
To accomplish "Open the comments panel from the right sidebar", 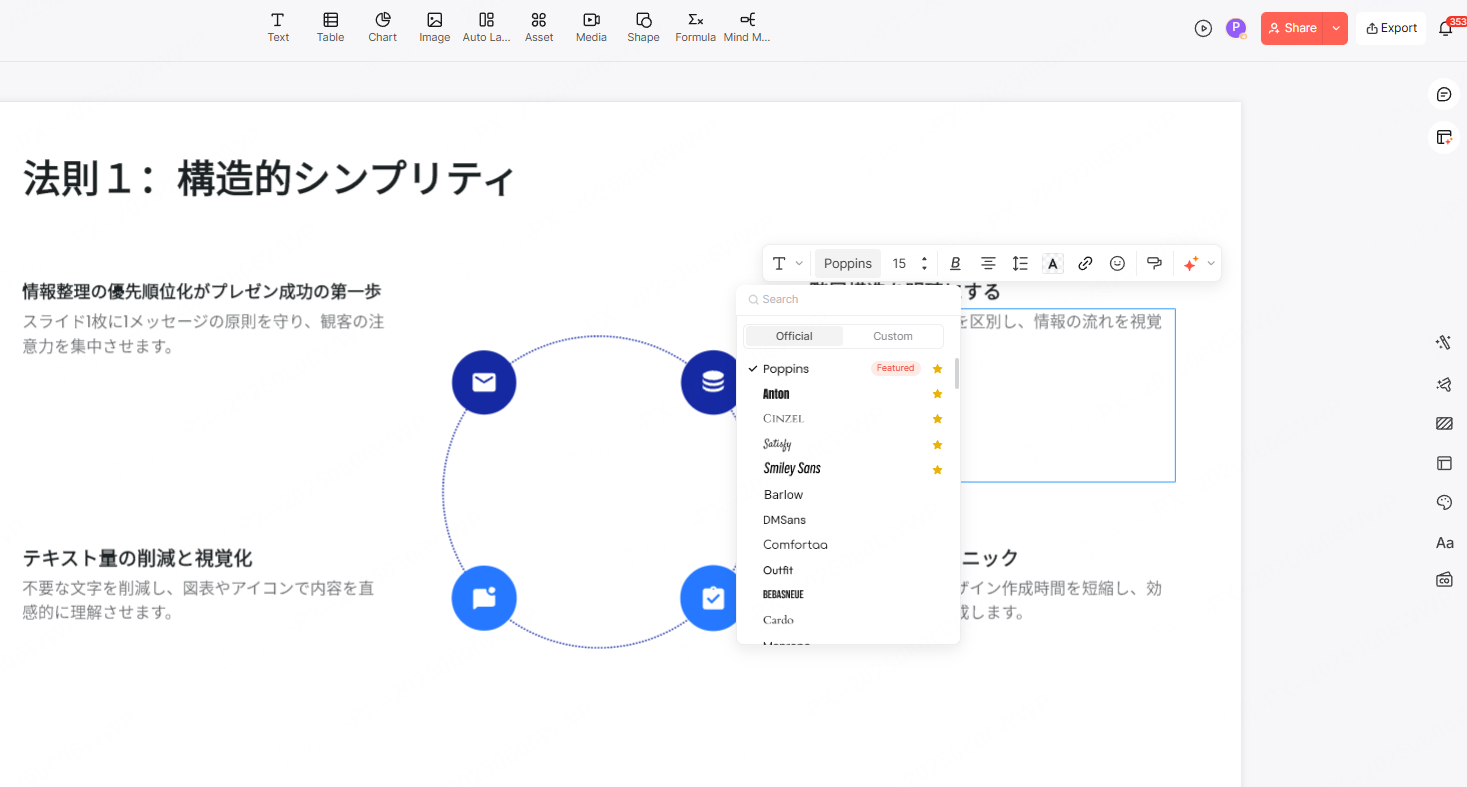I will (x=1443, y=93).
